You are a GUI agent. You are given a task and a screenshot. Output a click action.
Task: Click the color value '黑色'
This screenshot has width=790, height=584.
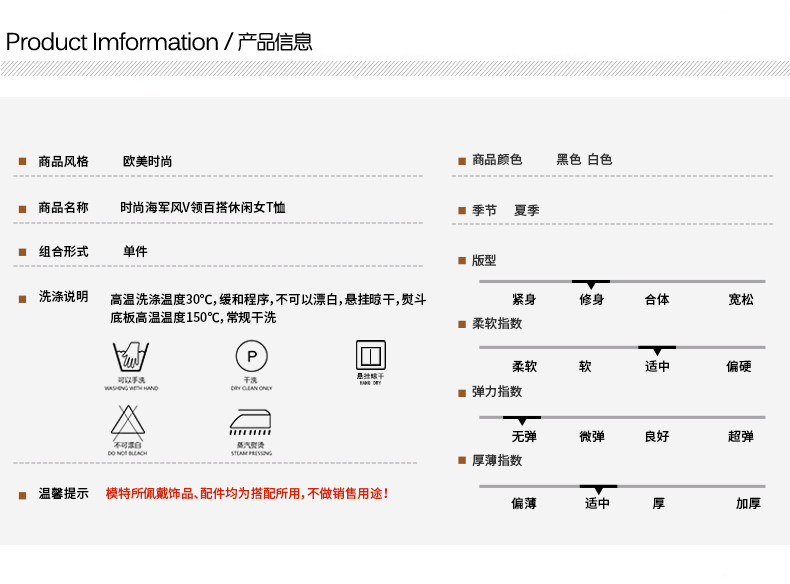coord(569,160)
